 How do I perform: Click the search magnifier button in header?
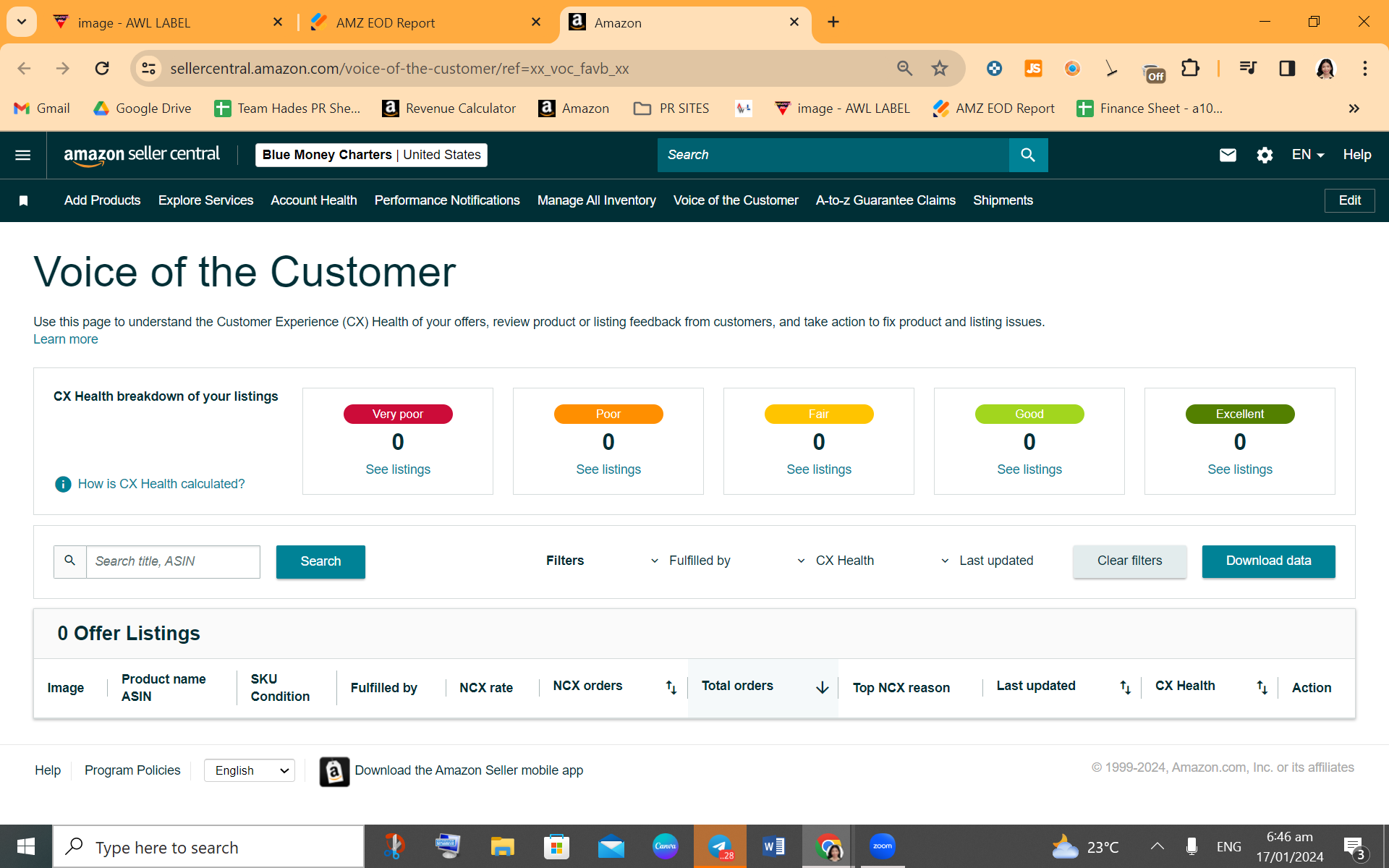(1028, 155)
